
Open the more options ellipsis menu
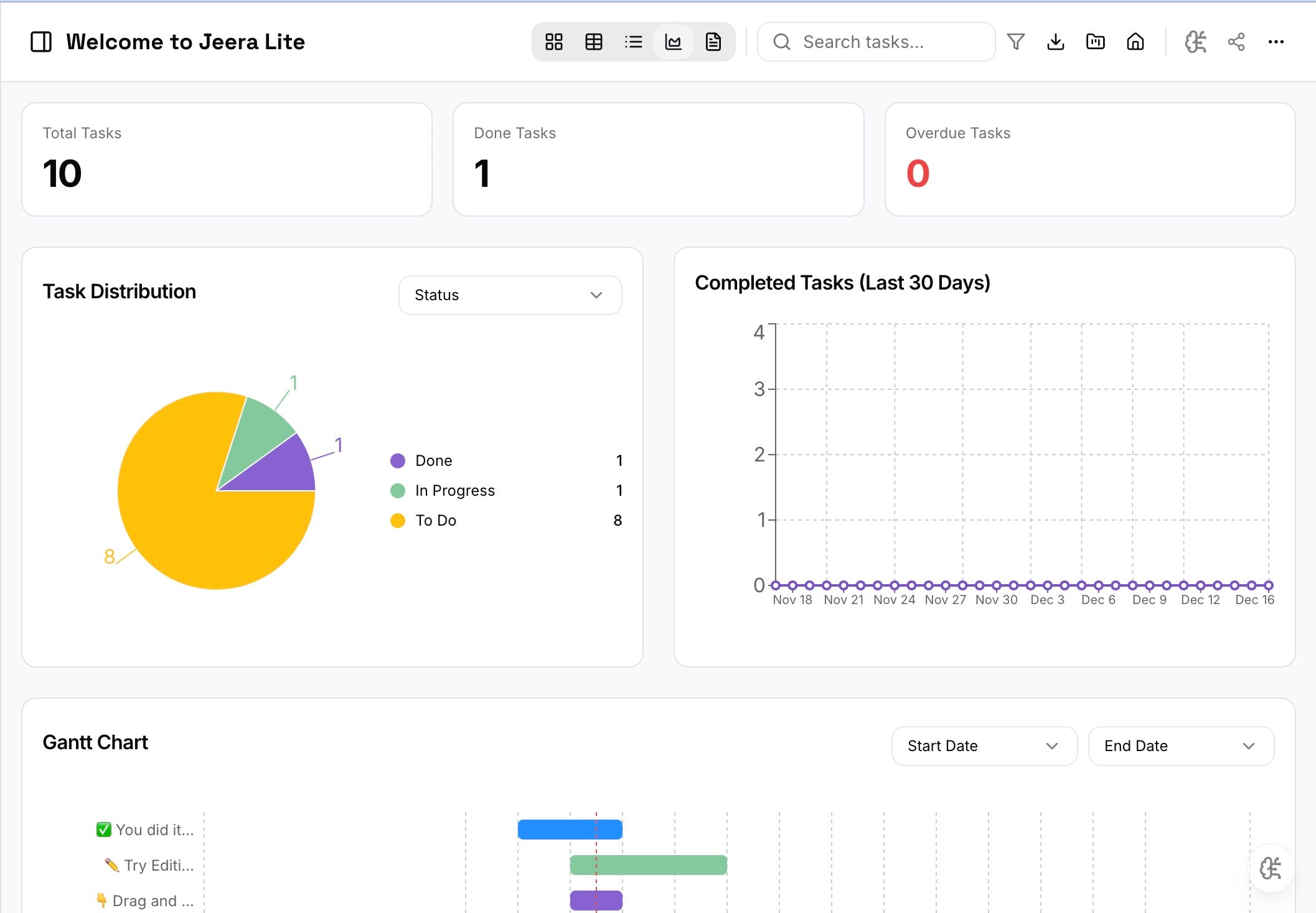(x=1276, y=42)
